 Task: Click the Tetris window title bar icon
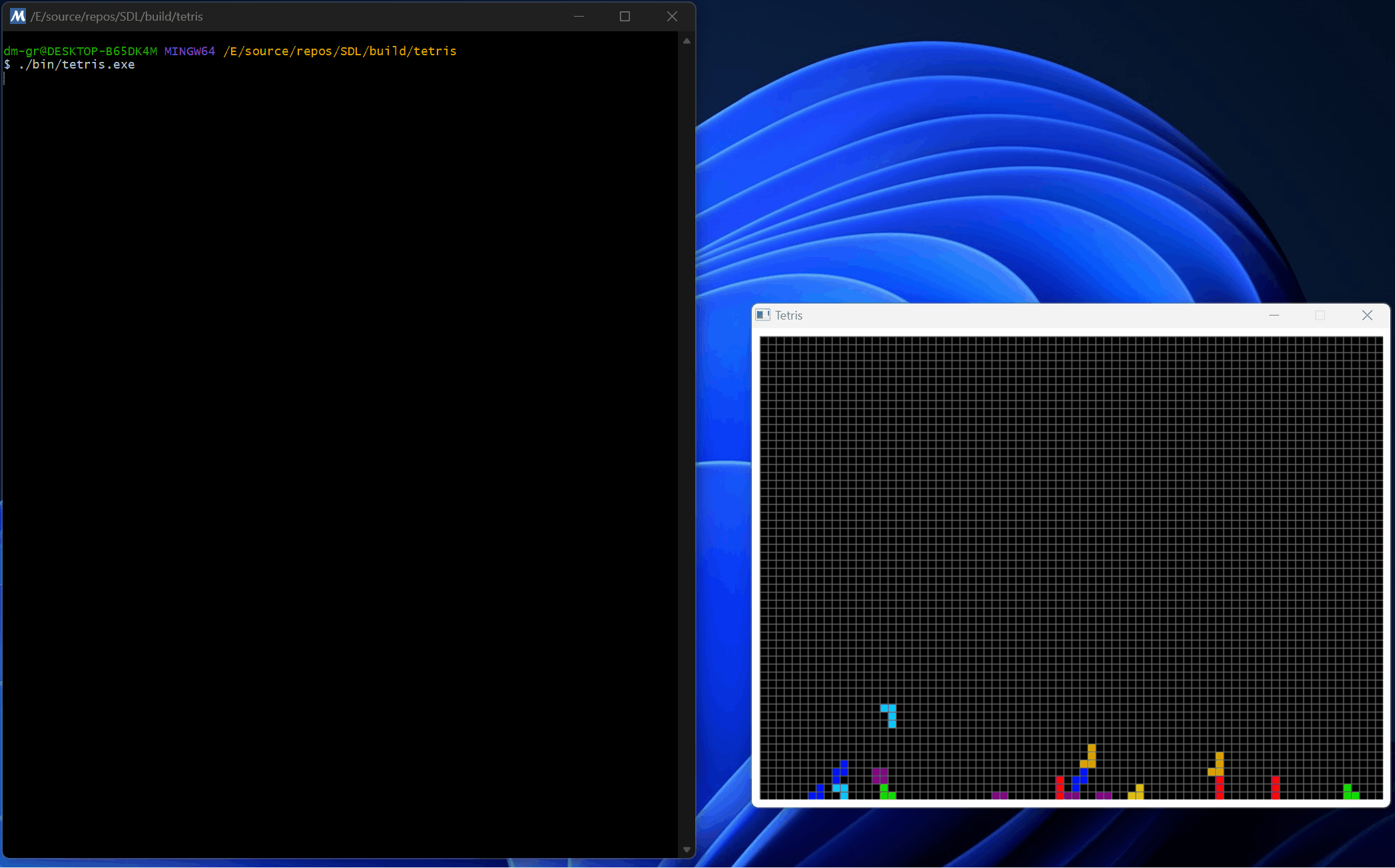(x=763, y=315)
